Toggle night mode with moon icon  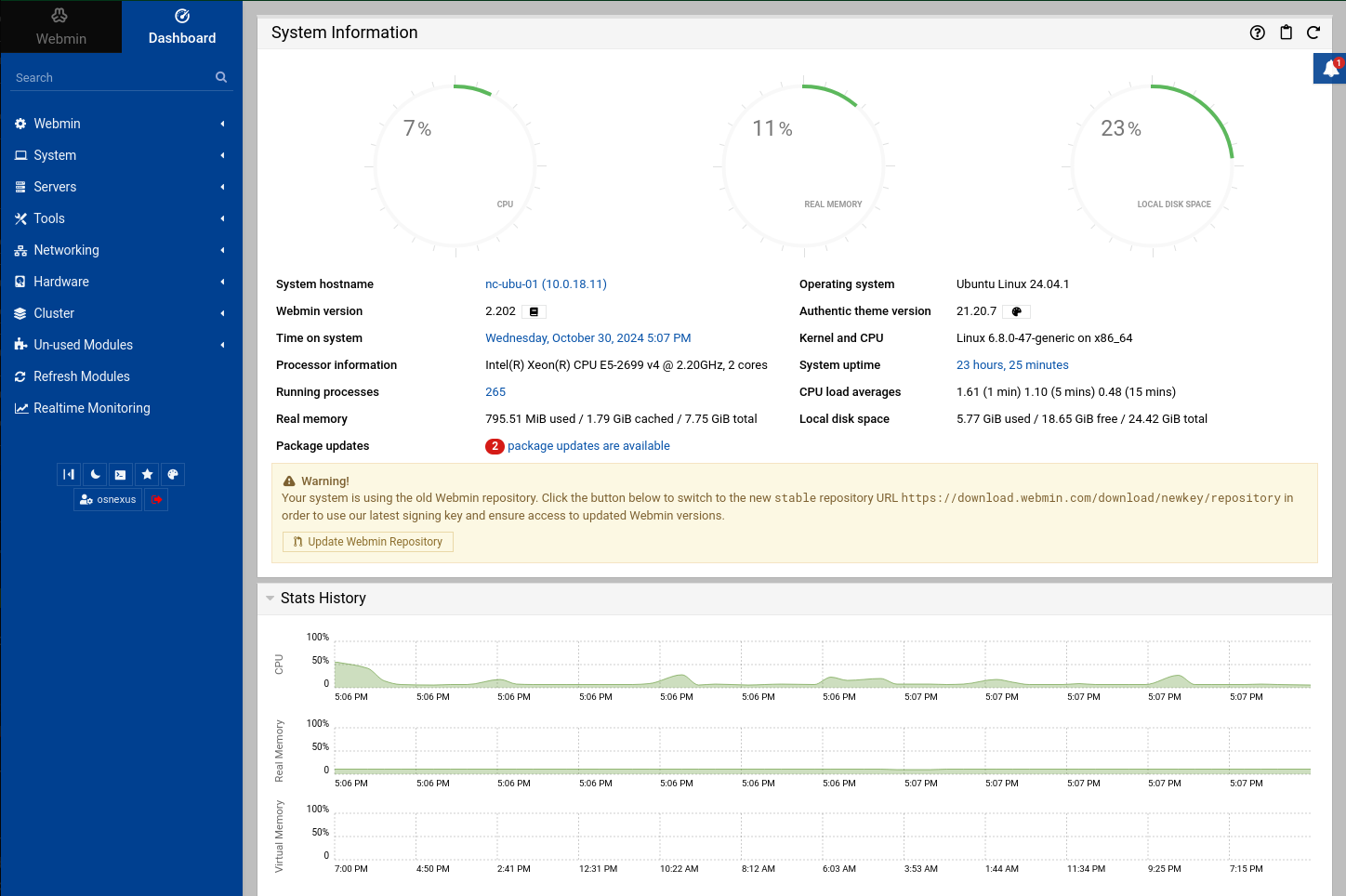pos(95,475)
